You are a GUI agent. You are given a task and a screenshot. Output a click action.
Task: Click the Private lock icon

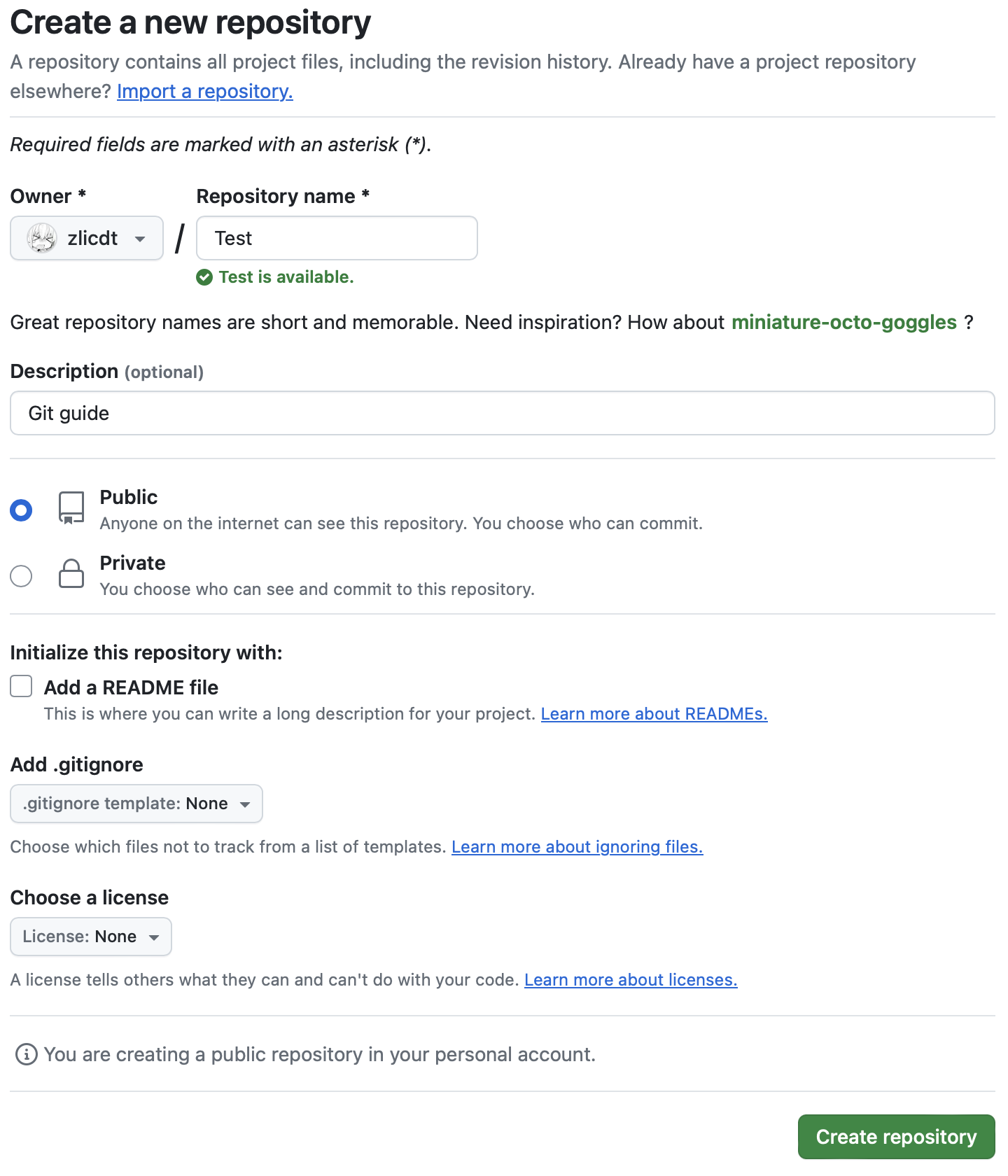click(71, 573)
